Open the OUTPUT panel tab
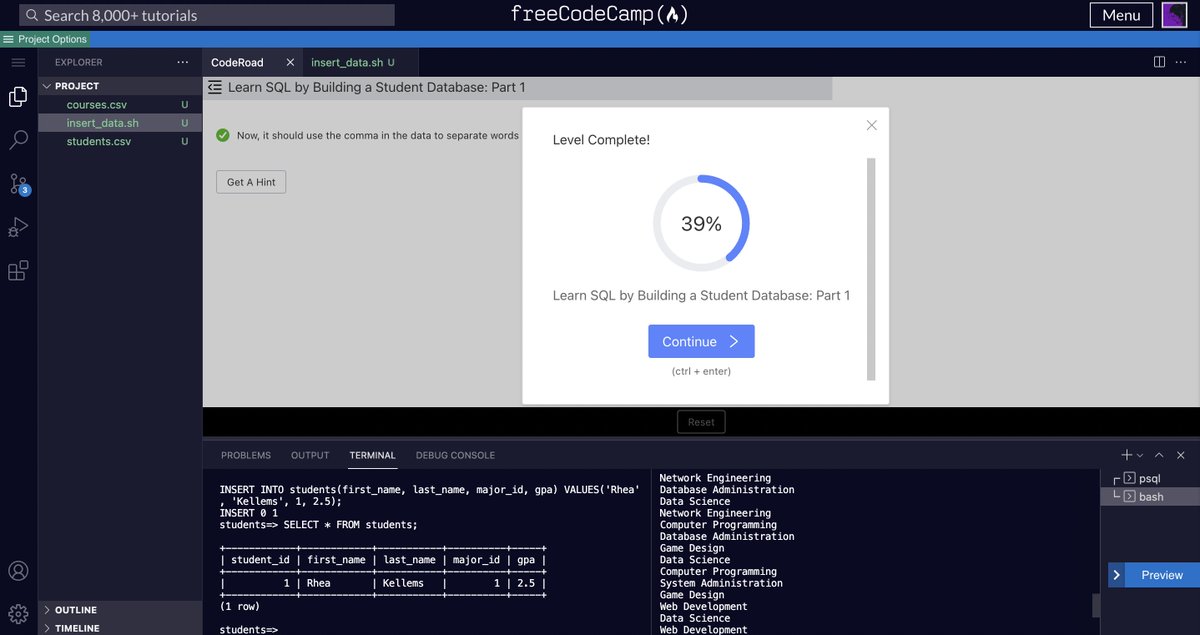This screenshot has height=635, width=1200. (x=310, y=455)
